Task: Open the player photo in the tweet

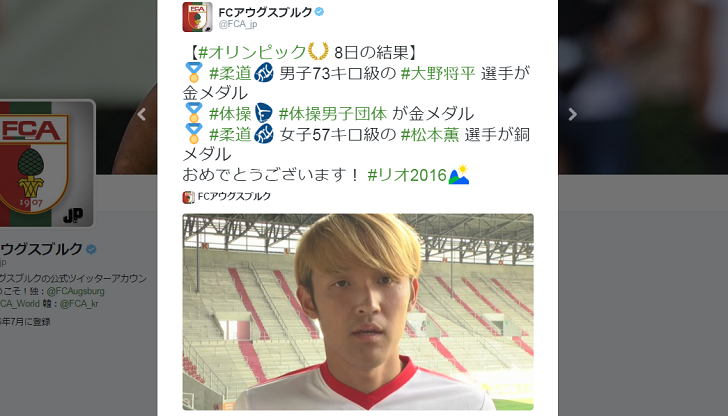Action: [x=358, y=312]
